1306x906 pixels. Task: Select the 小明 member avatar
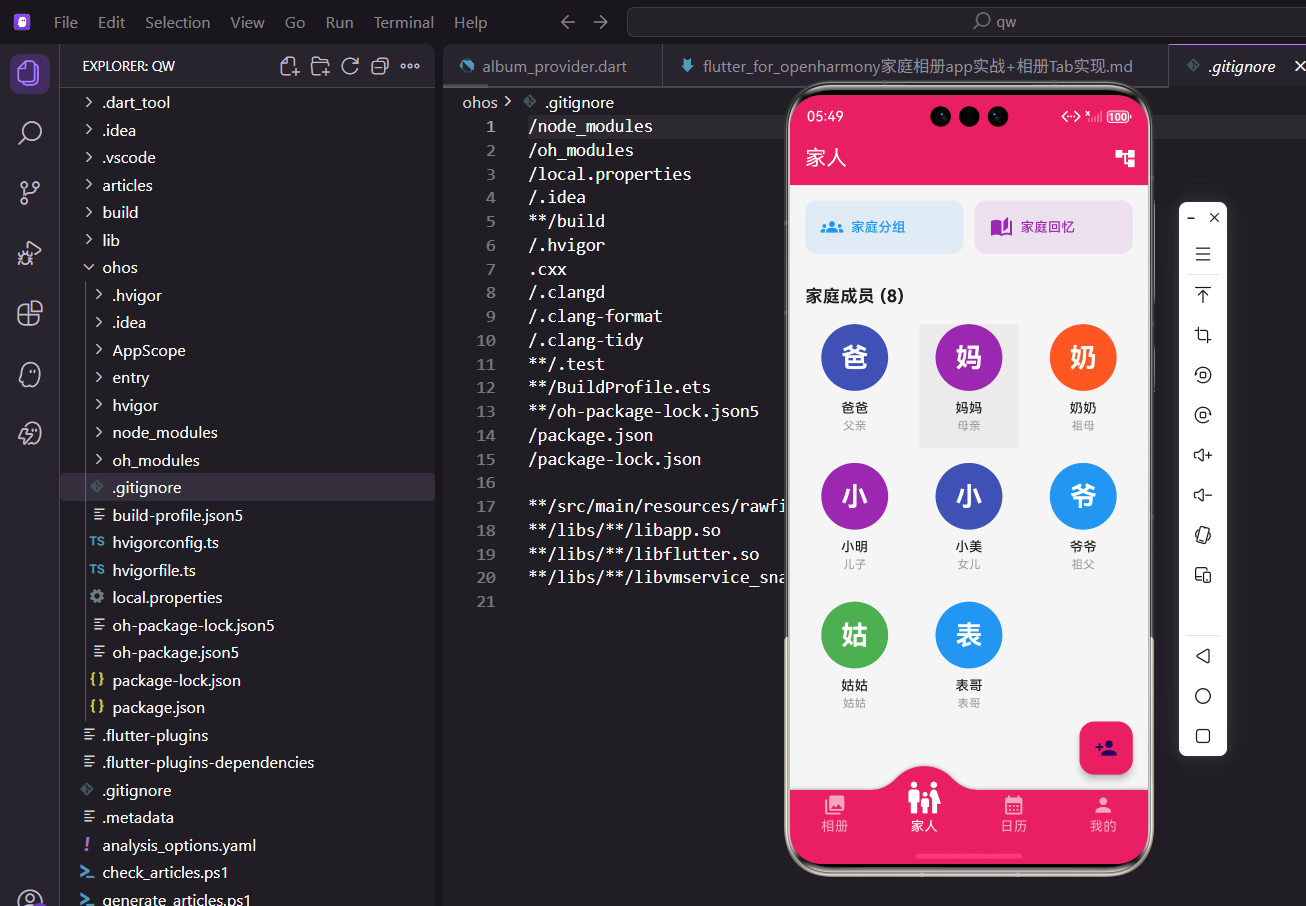855,496
